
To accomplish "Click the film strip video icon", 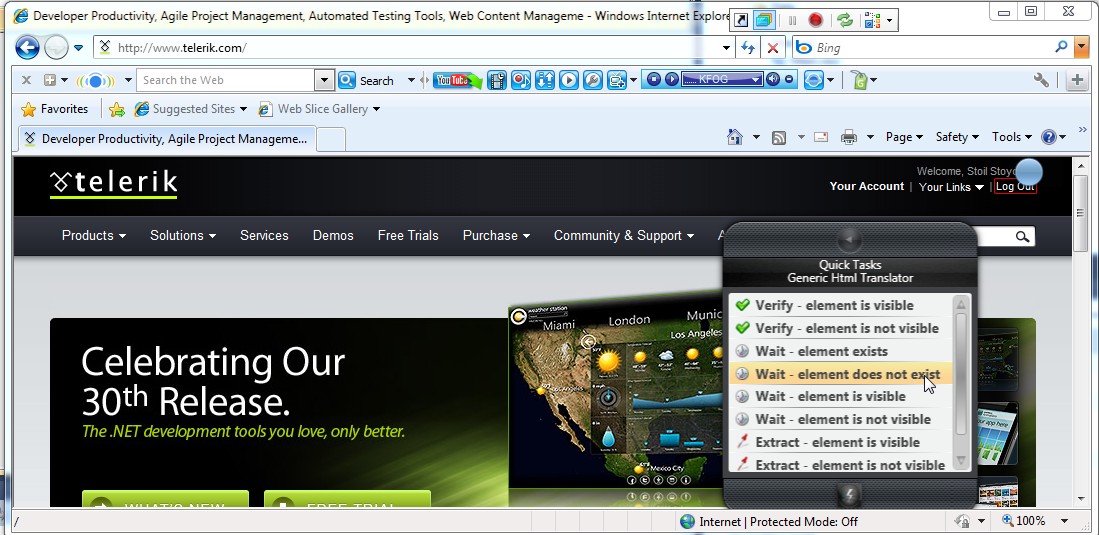I will click(497, 80).
